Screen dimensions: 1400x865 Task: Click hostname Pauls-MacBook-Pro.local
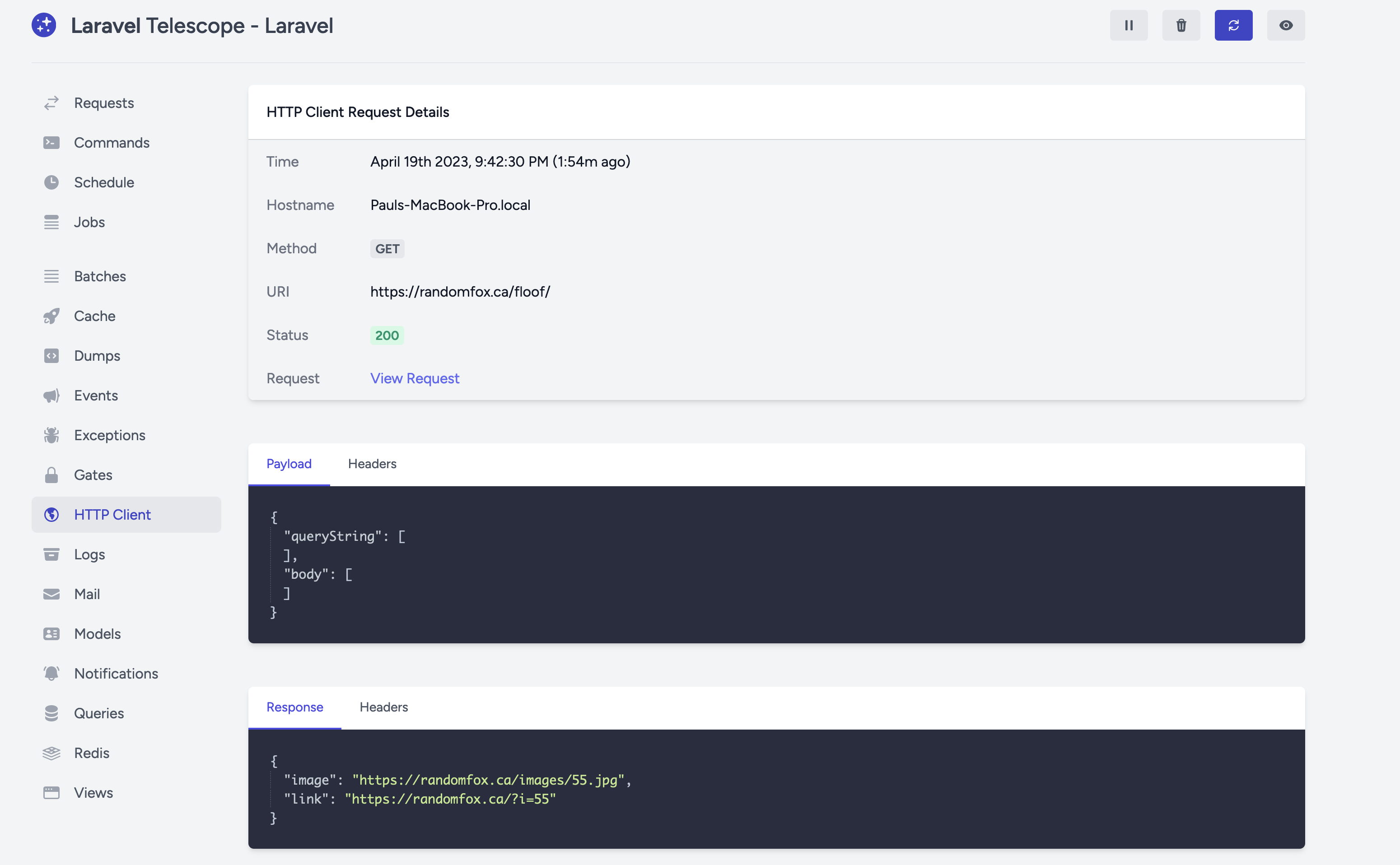point(450,205)
